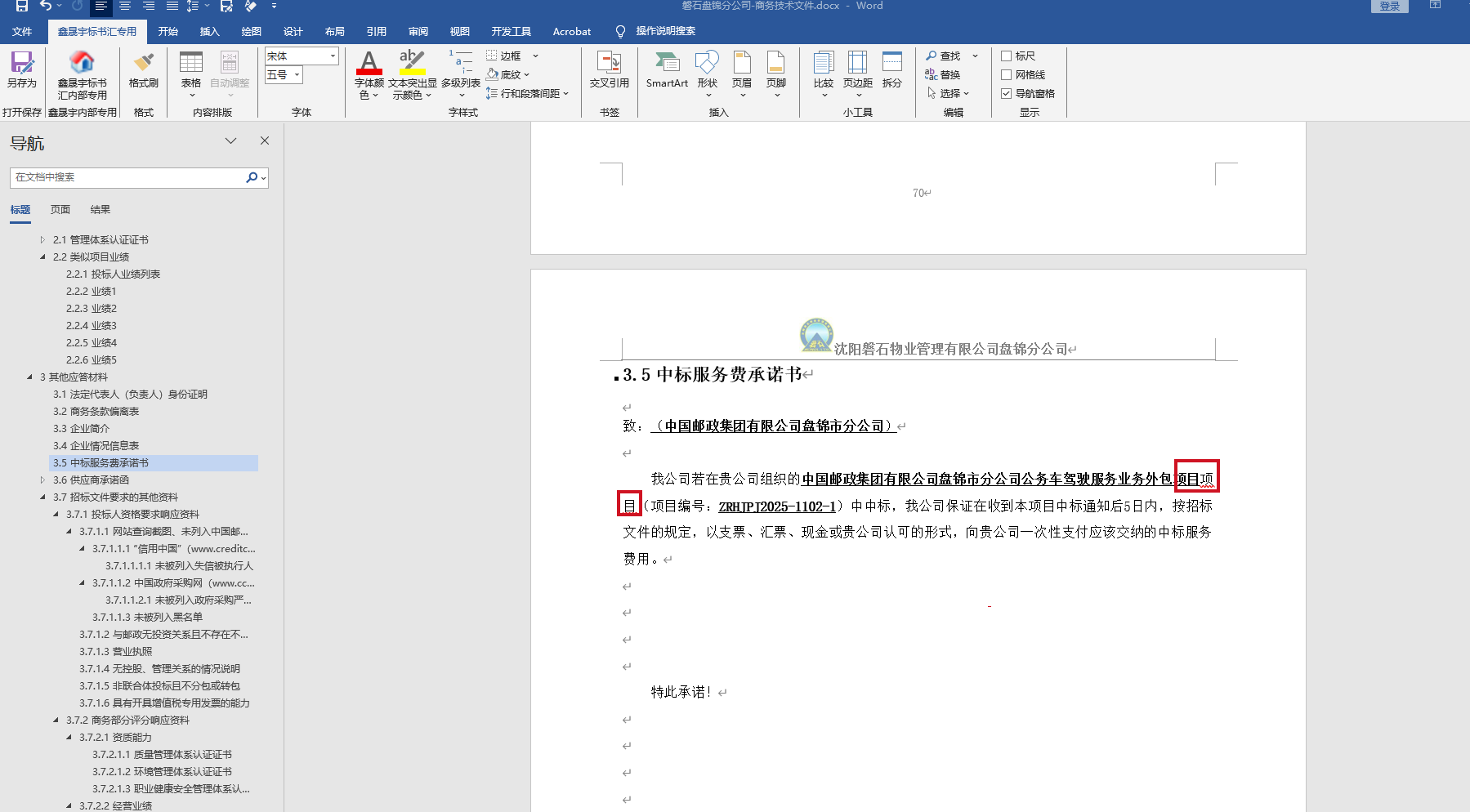This screenshot has height=812, width=1470.
Task: Open the 字体颜色 color dropdown arrow
Action: click(376, 96)
